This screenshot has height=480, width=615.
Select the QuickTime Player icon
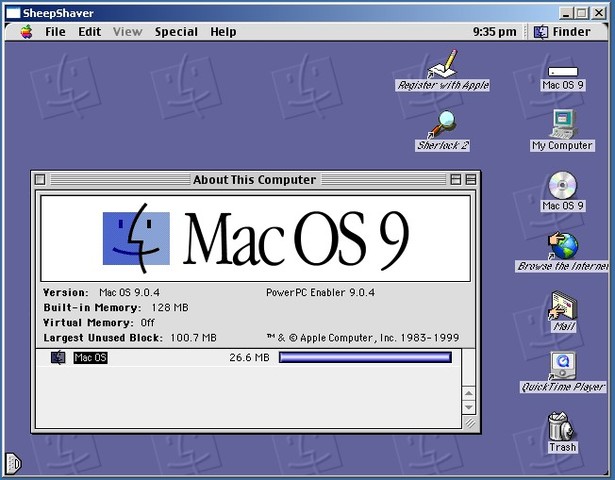point(563,372)
